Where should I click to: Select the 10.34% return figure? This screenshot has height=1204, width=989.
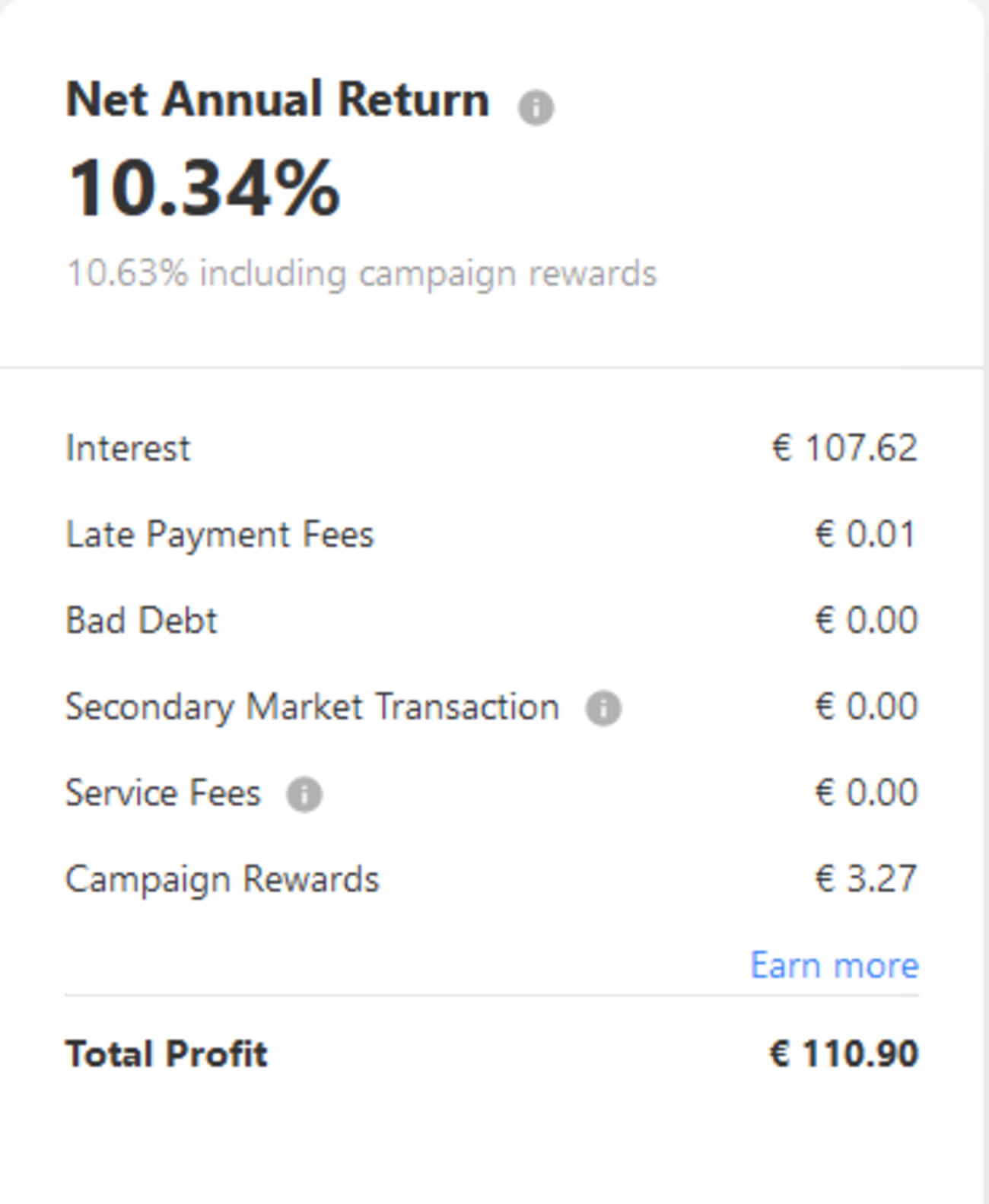point(204,188)
